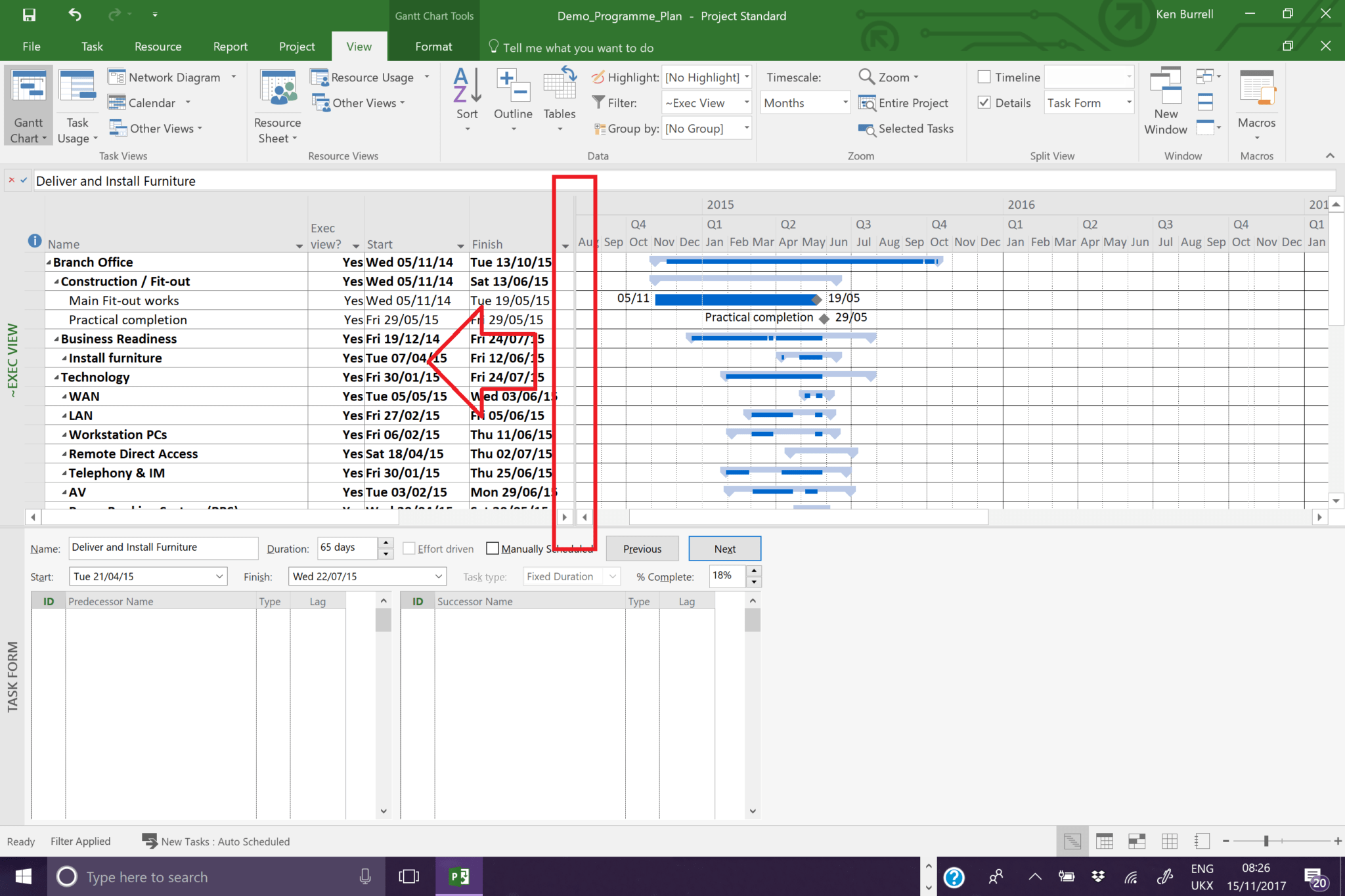Click the Next button in Task Form
Image resolution: width=1345 pixels, height=896 pixels.
pyautogui.click(x=724, y=548)
